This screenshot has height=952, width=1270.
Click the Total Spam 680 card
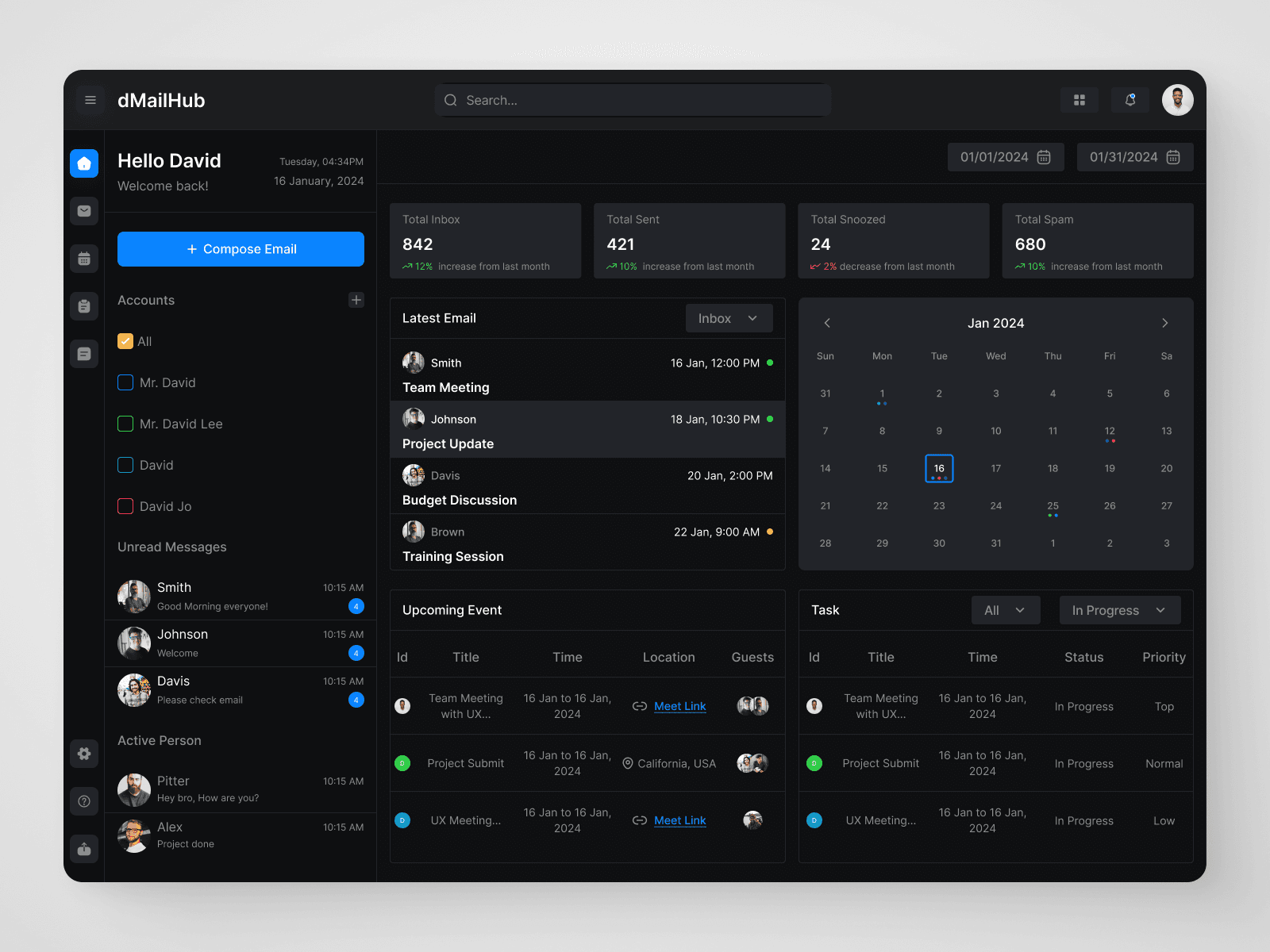pos(1098,240)
